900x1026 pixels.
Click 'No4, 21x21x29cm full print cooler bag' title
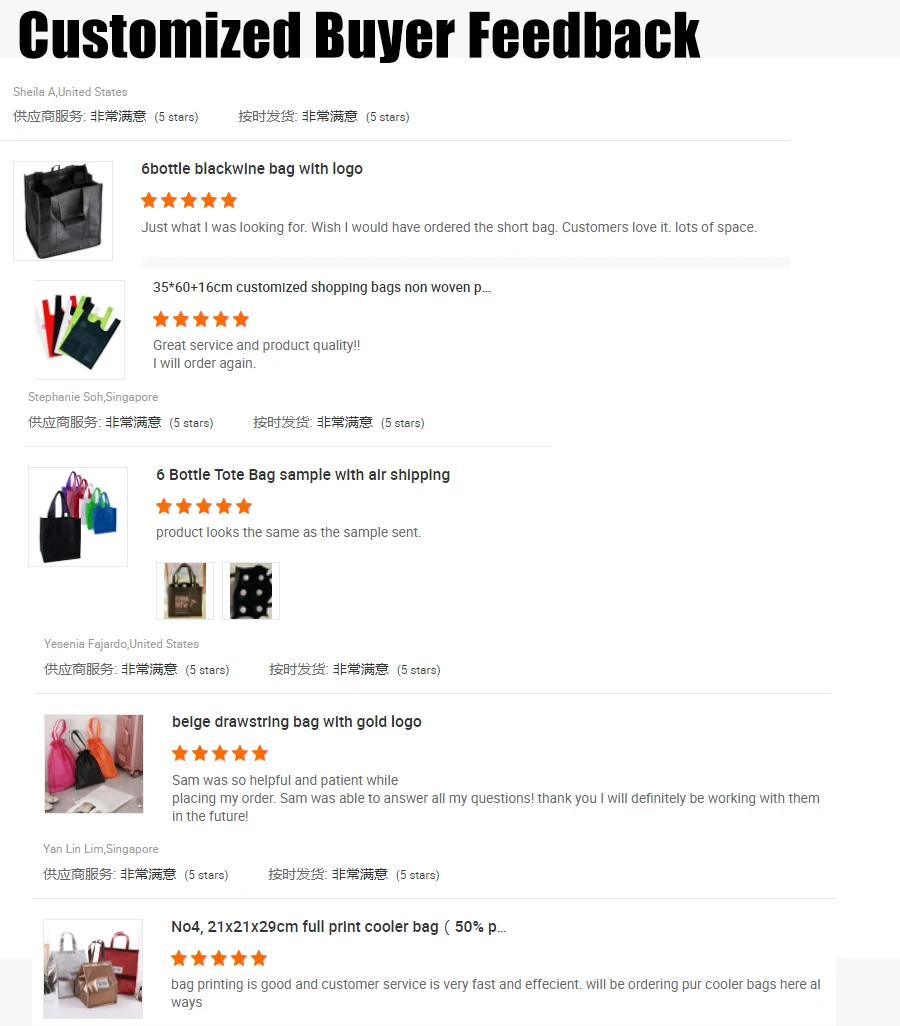pyautogui.click(x=338, y=927)
